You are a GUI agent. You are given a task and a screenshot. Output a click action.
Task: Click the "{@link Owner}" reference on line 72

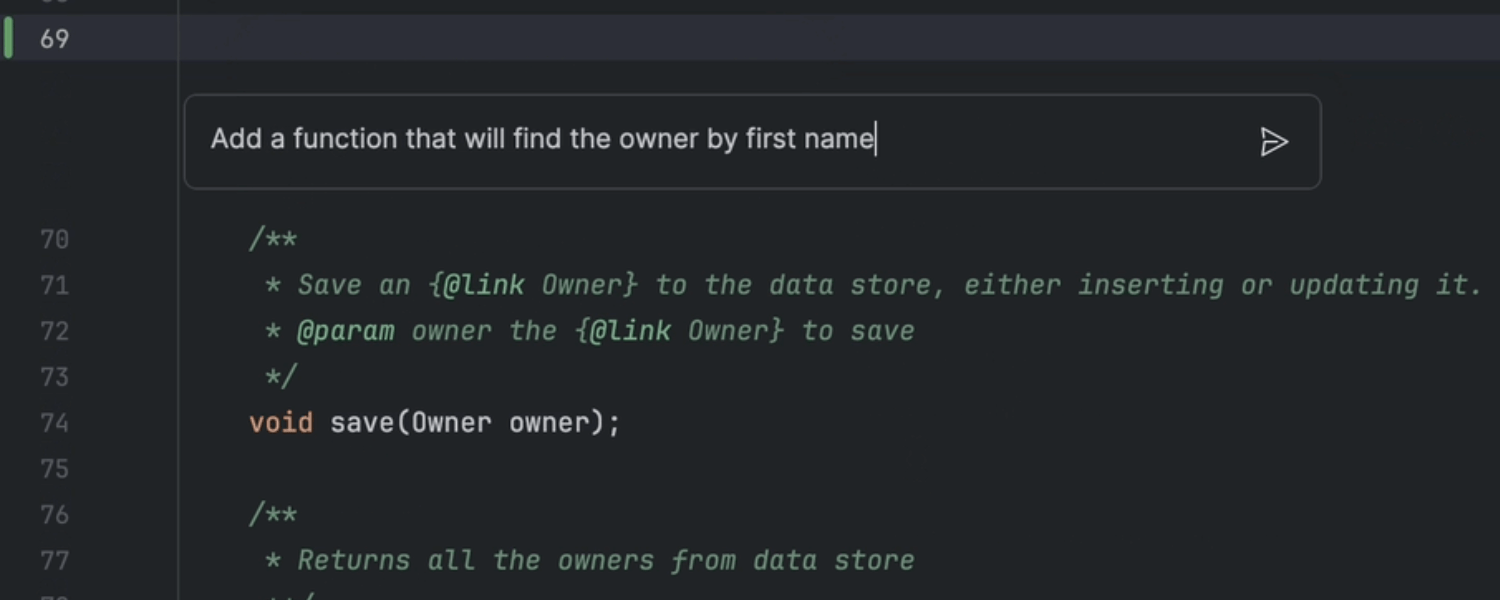tap(679, 331)
